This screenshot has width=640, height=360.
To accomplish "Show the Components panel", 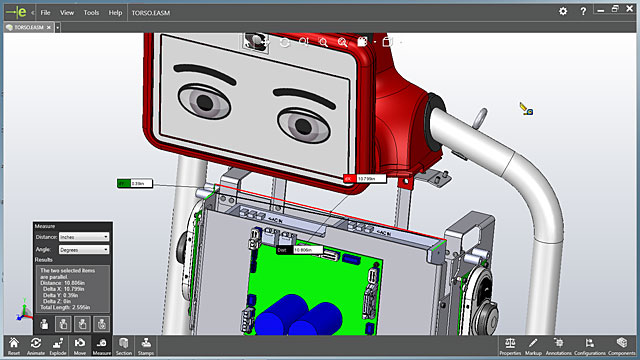I will pos(622,346).
